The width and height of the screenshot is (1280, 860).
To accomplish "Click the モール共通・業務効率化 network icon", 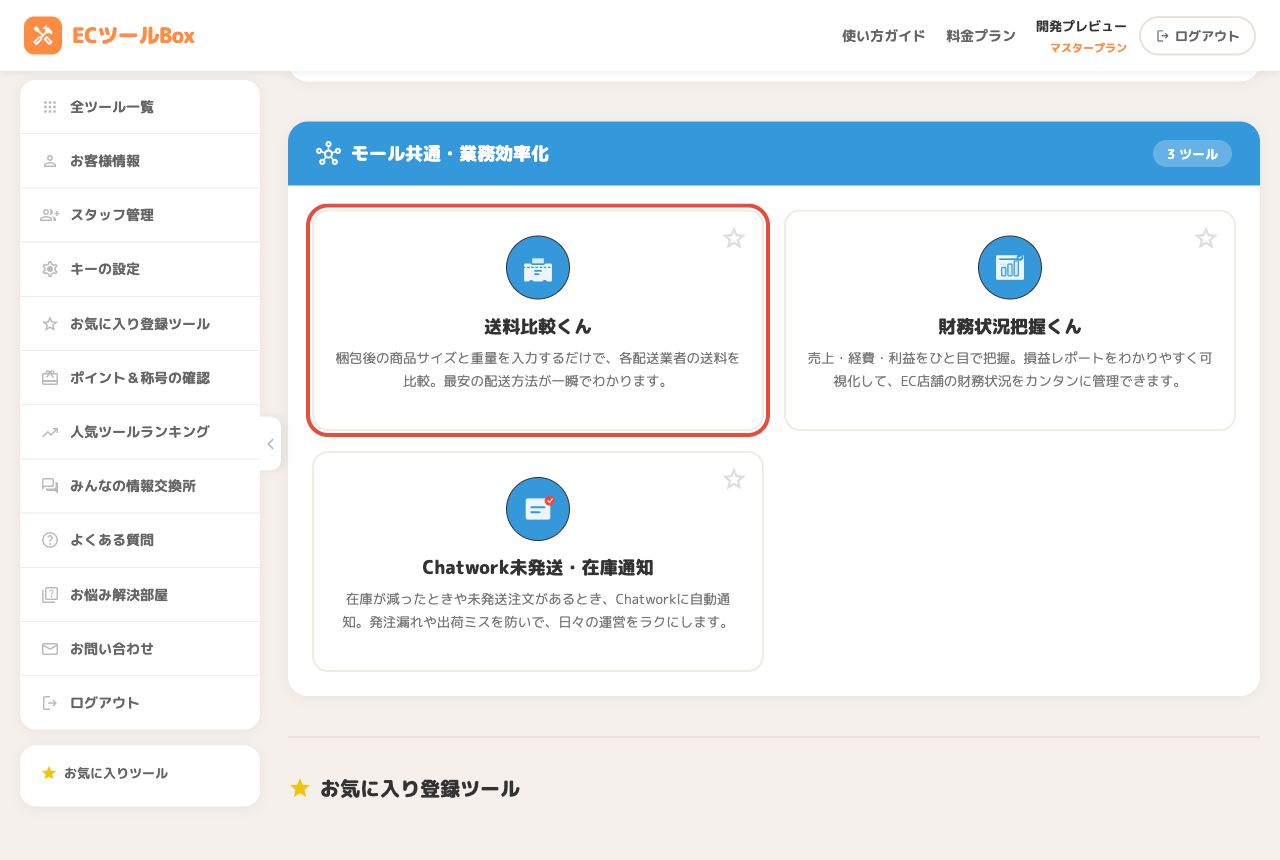I will click(328, 154).
